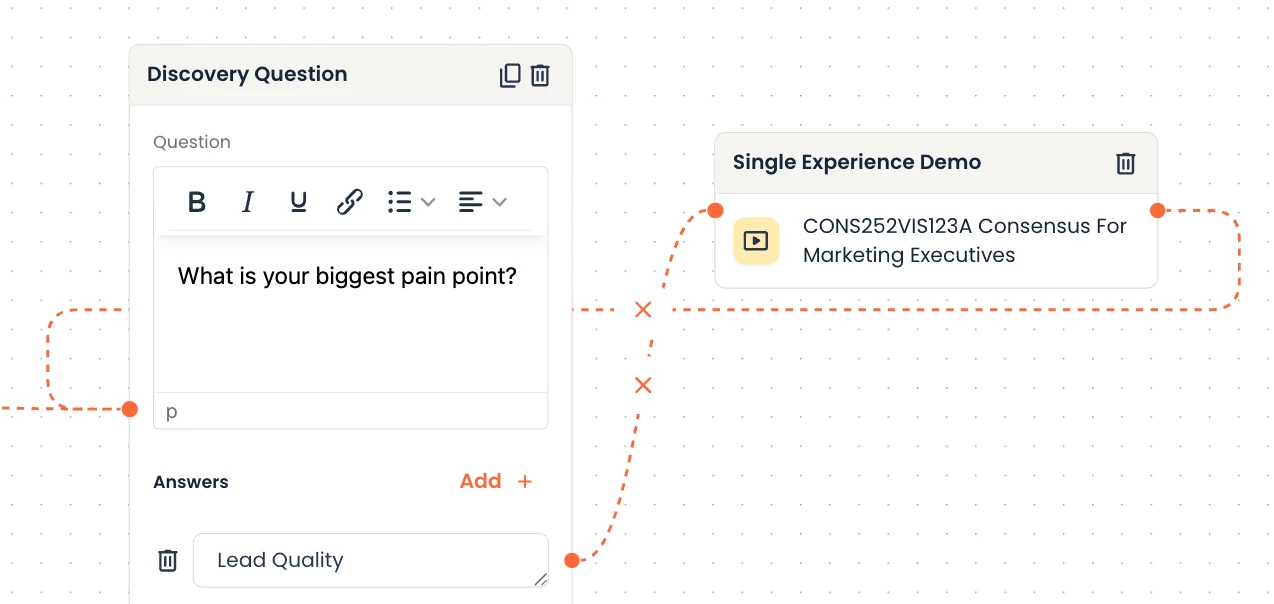The width and height of the screenshot is (1274, 604).
Task: Remove the connection via the X on the horizontal dashed line
Action: pos(643,310)
